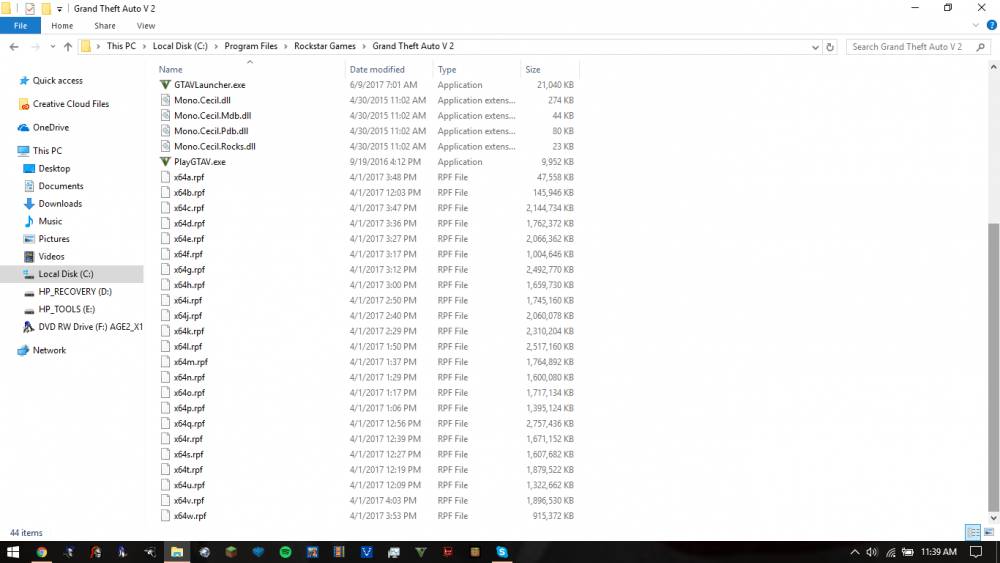Viewport: 1000px width, 563px height.
Task: Open recent locations dropdown arrow
Action: (52, 47)
